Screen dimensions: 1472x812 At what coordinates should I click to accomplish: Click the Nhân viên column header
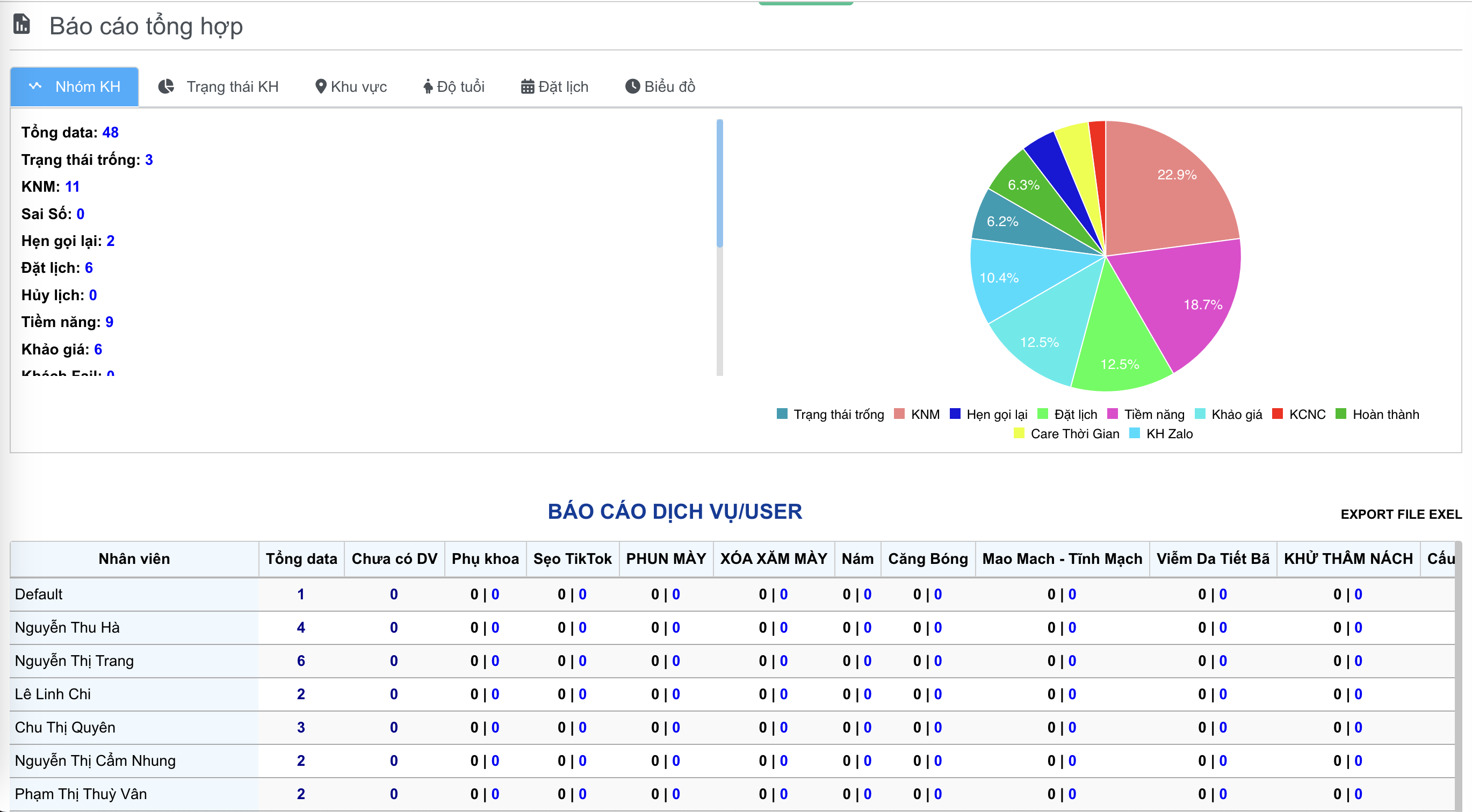click(134, 559)
